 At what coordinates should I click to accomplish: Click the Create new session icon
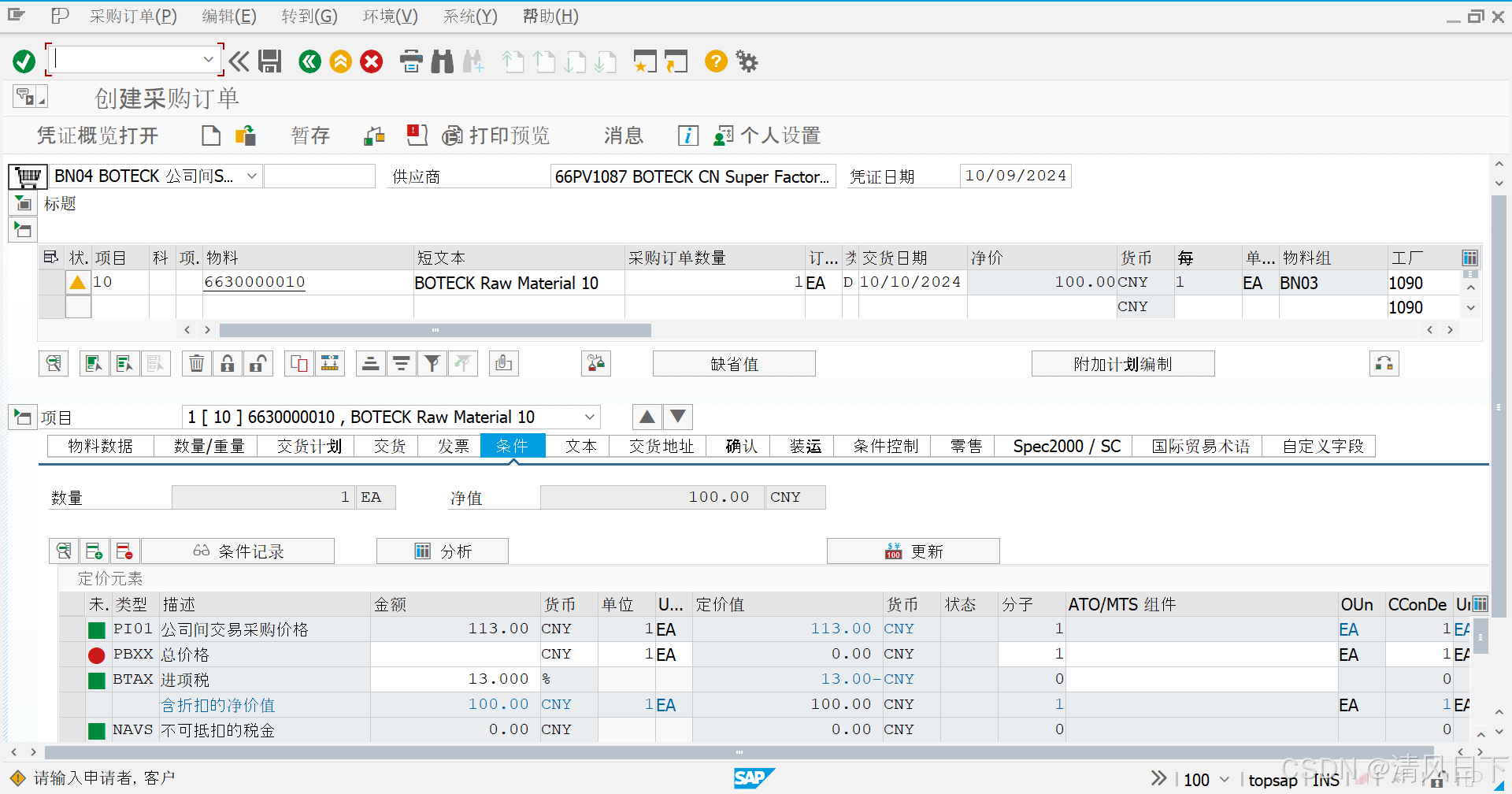[645, 61]
